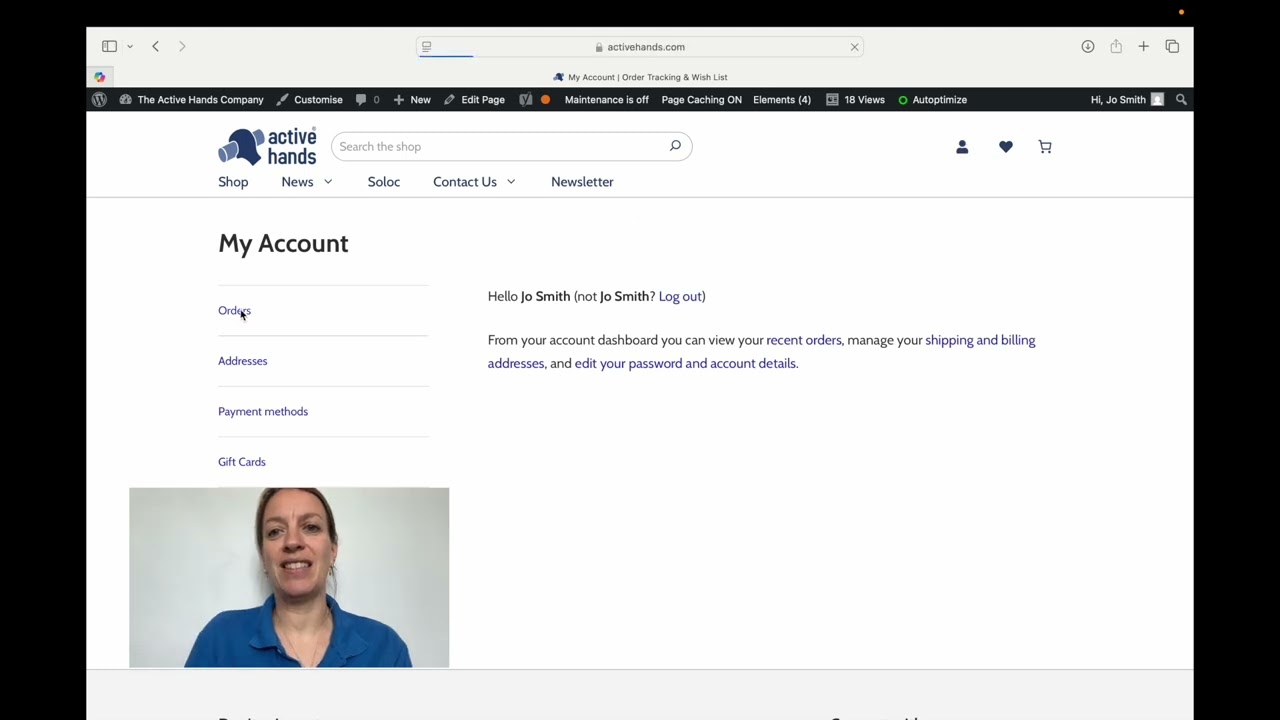Open the shopping cart icon
The height and width of the screenshot is (720, 1280).
pos(1045,147)
